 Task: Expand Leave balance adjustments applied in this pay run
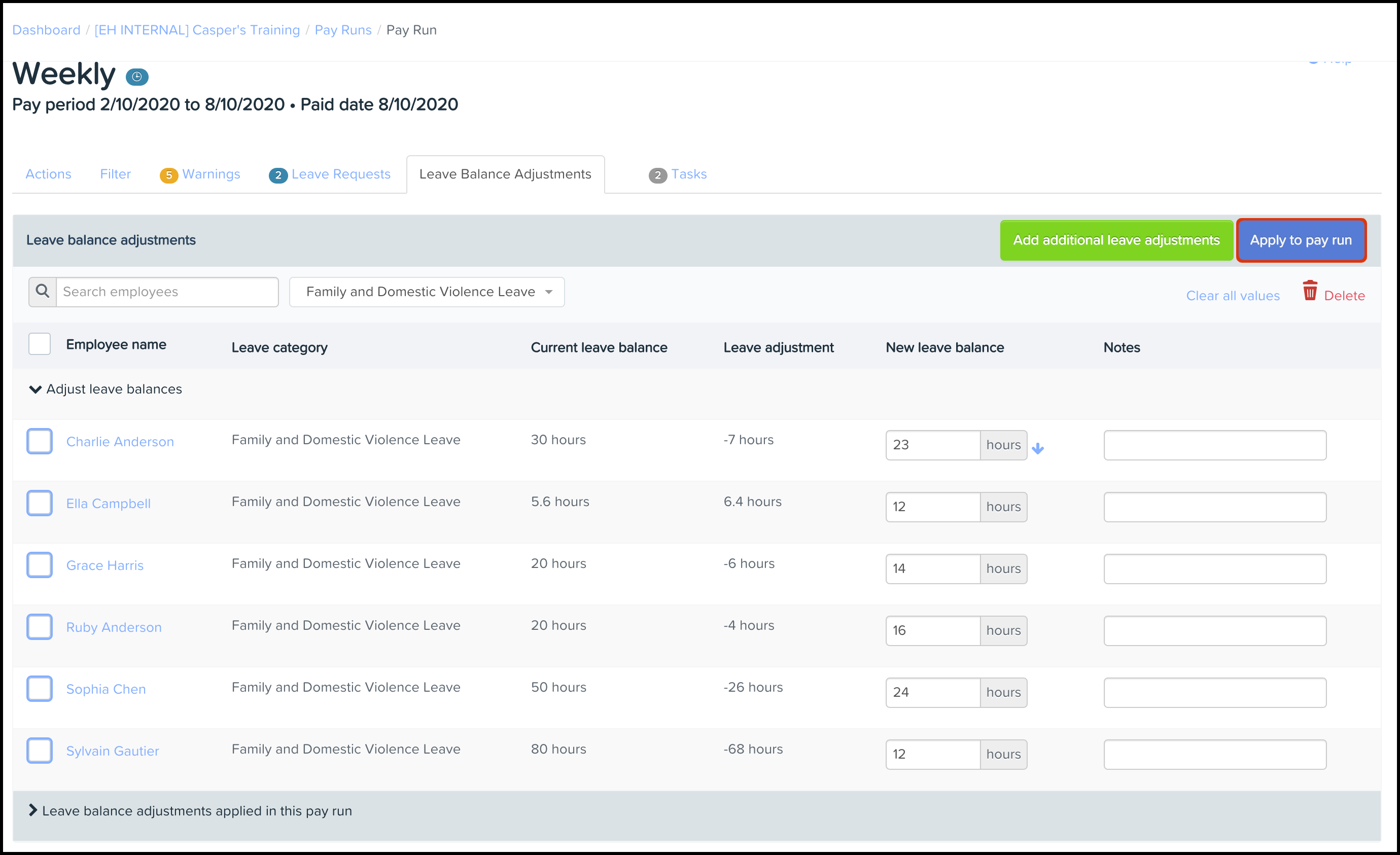point(33,810)
